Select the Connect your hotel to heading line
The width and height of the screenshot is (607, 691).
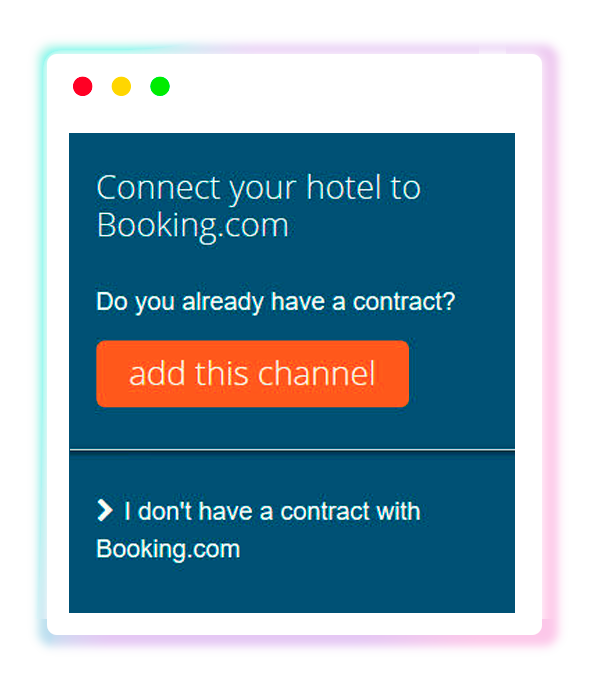(258, 188)
